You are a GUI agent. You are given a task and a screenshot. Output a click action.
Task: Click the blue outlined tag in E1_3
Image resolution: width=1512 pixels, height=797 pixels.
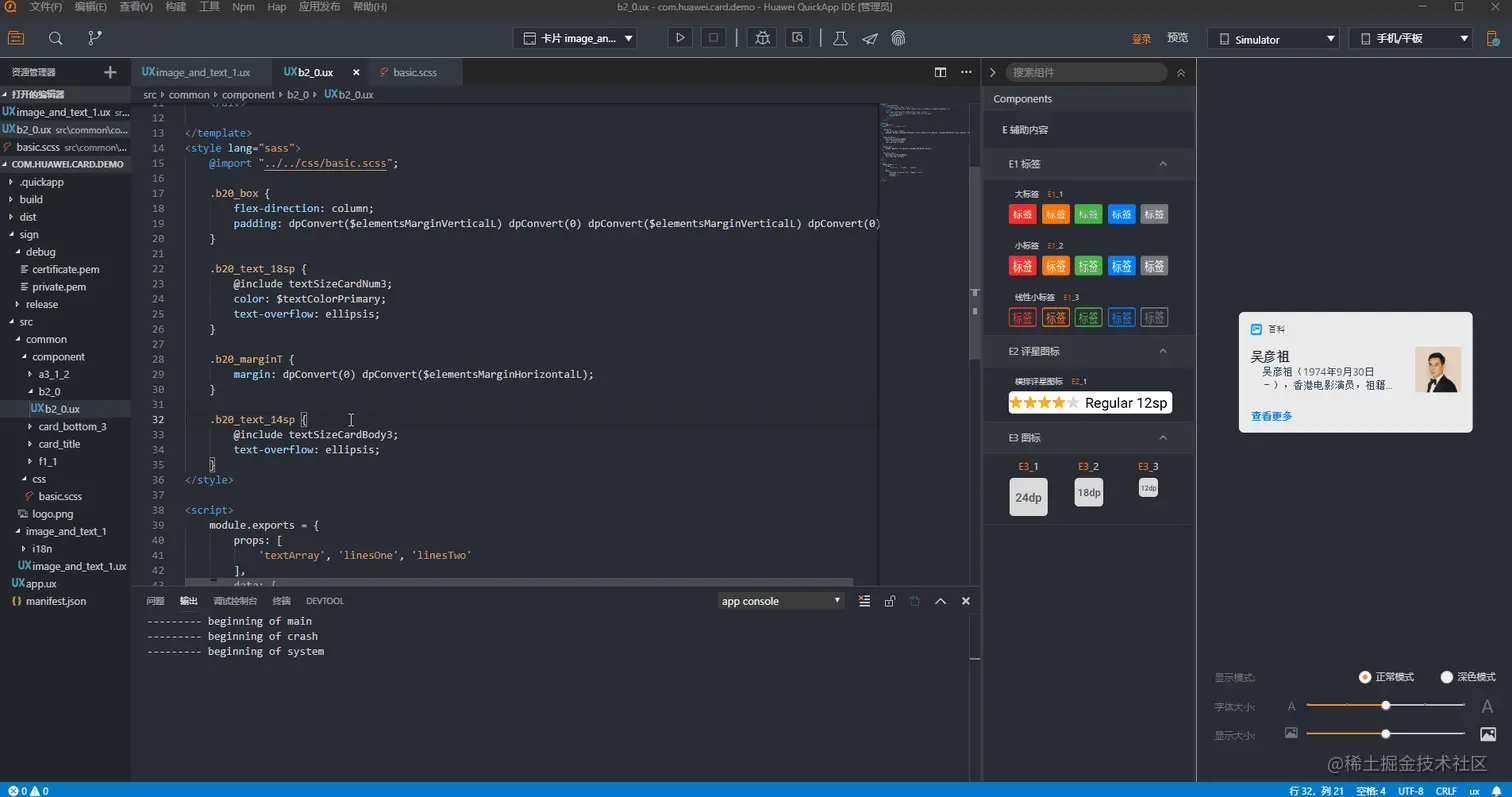pos(1122,318)
